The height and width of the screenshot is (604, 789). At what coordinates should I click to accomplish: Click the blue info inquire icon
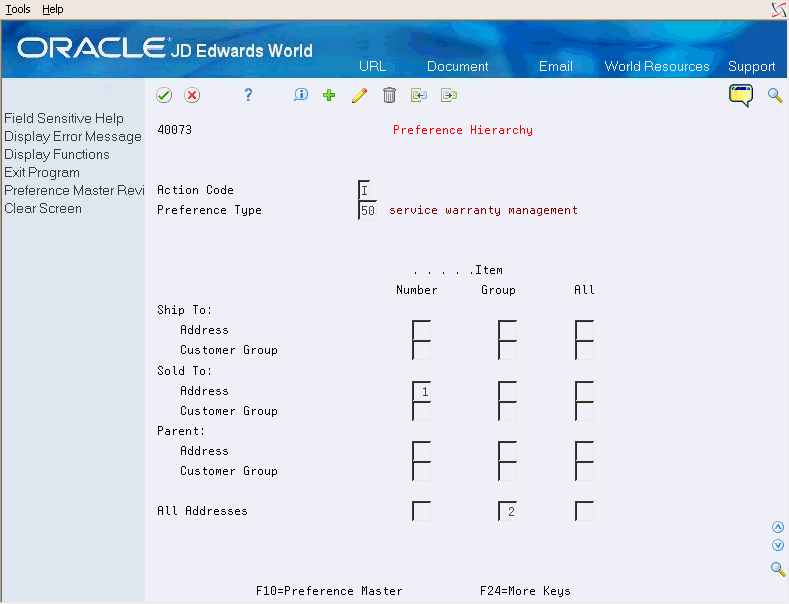click(301, 95)
